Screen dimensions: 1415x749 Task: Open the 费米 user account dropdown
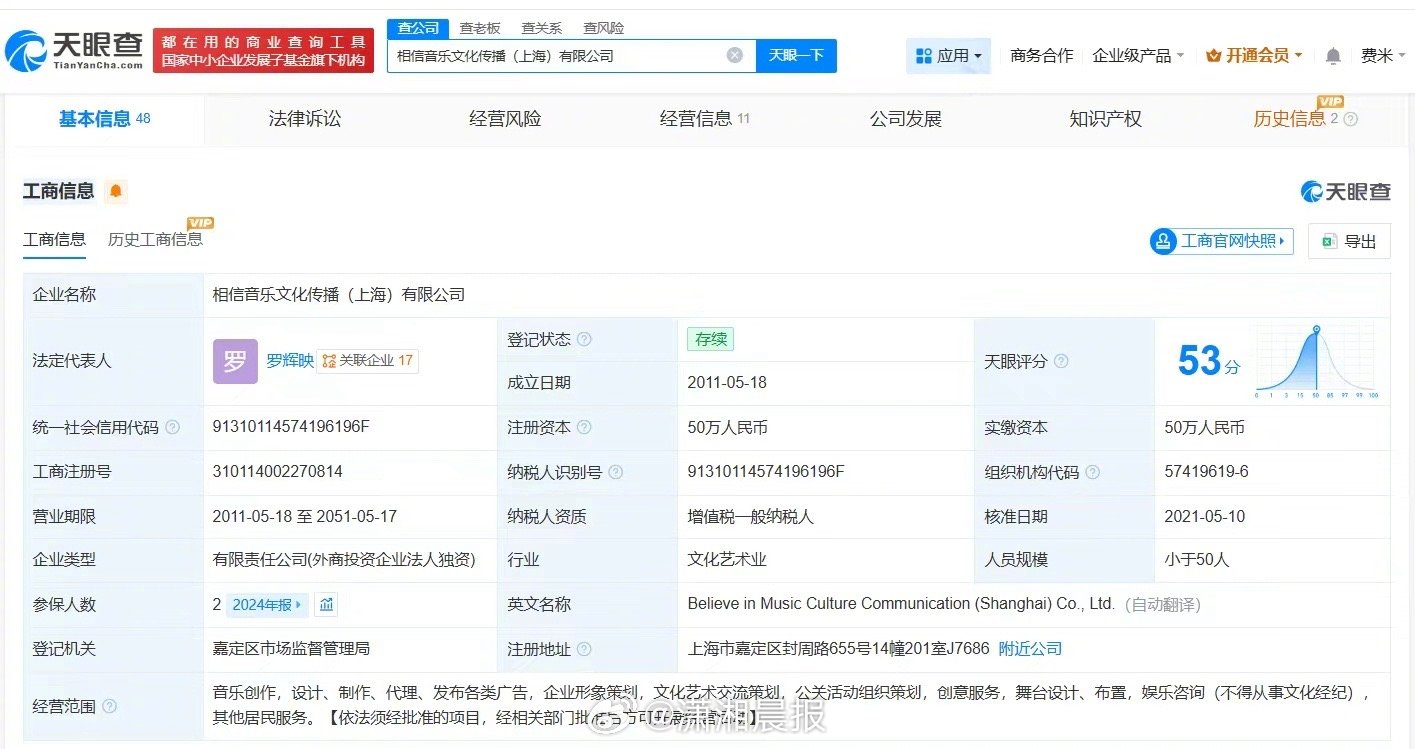tap(1382, 56)
